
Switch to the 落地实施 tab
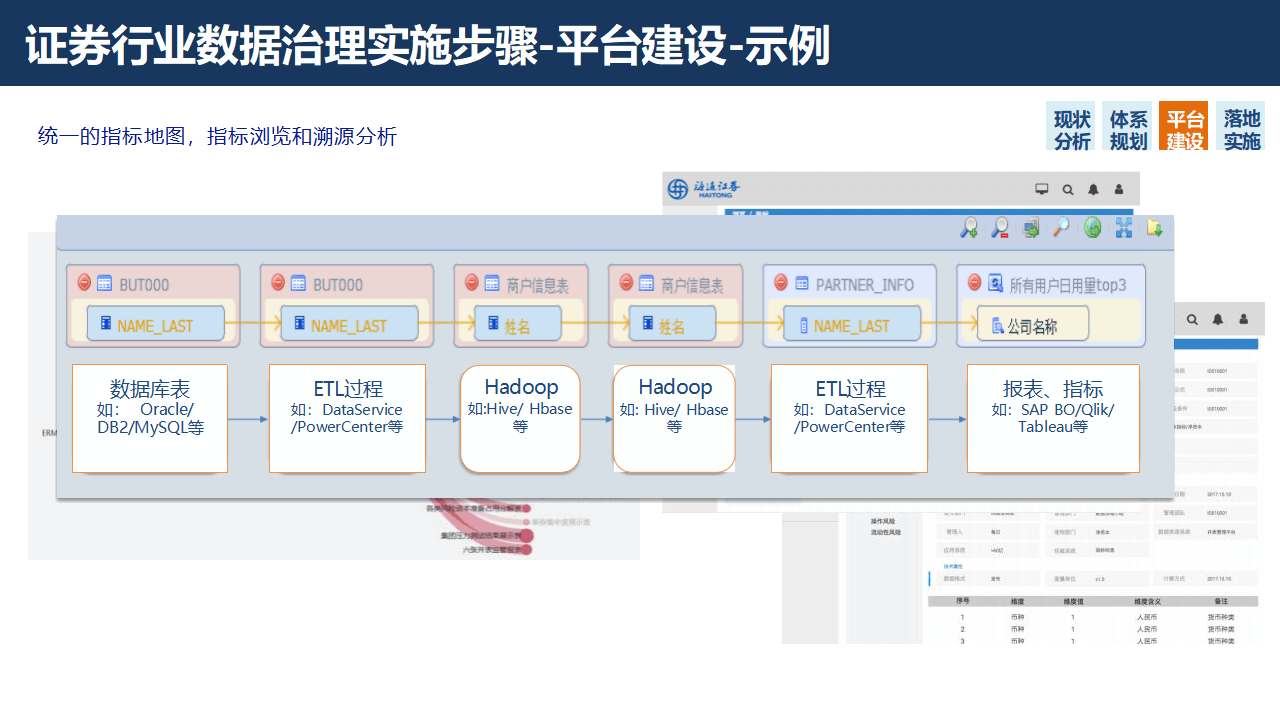pos(1241,127)
